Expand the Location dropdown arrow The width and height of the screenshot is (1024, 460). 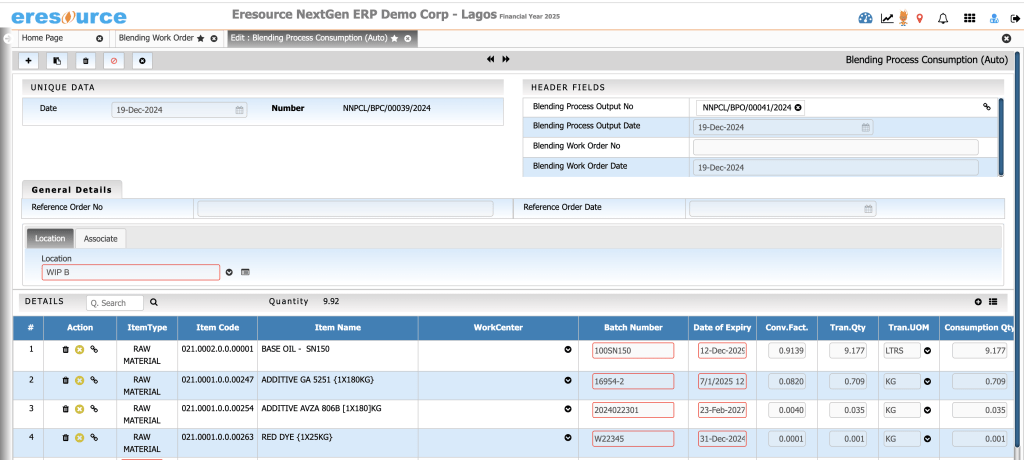(229, 272)
